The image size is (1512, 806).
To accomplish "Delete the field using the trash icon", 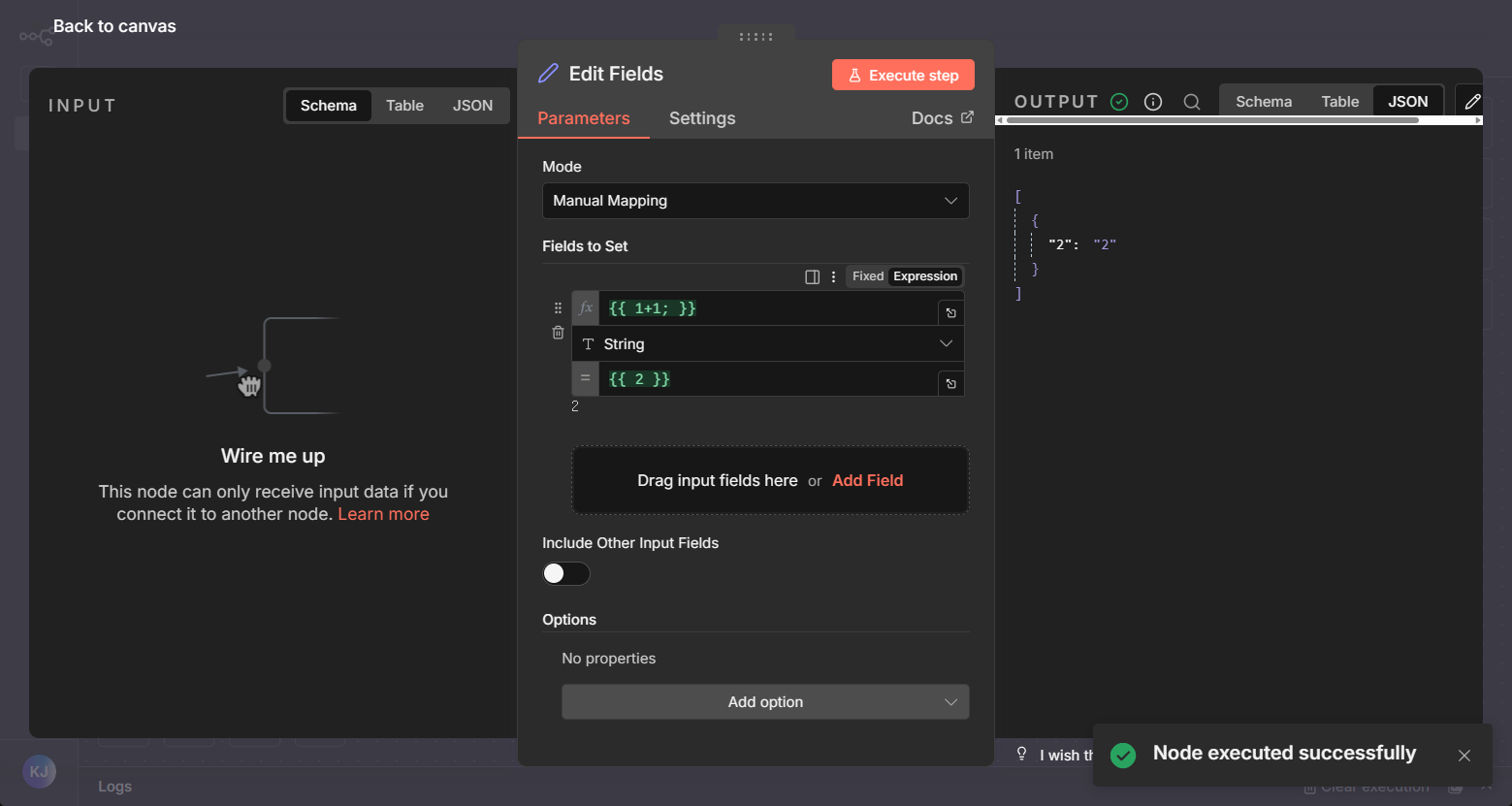I will click(558, 332).
